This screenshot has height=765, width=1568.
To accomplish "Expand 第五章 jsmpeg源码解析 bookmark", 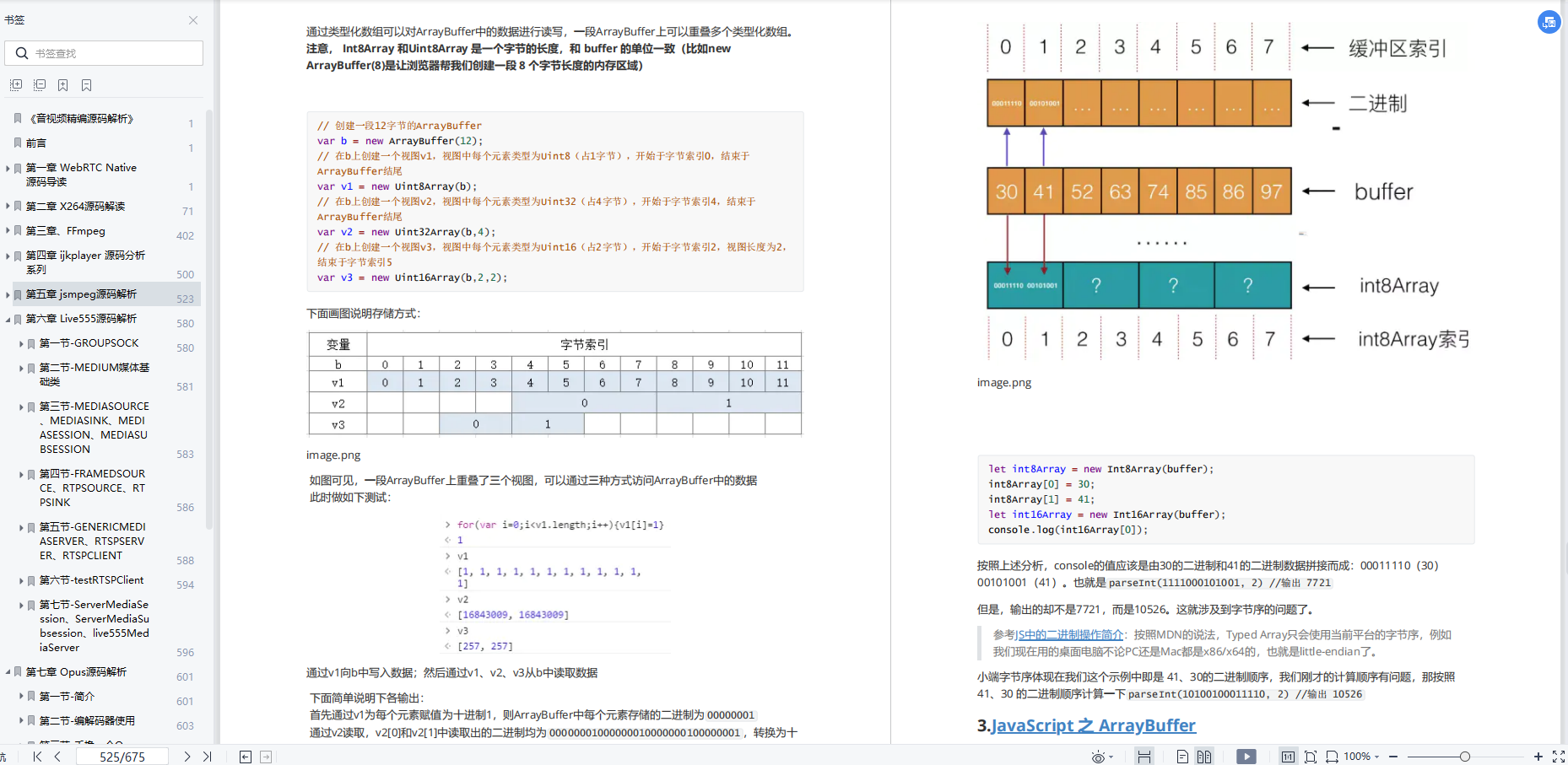I will 8,294.
